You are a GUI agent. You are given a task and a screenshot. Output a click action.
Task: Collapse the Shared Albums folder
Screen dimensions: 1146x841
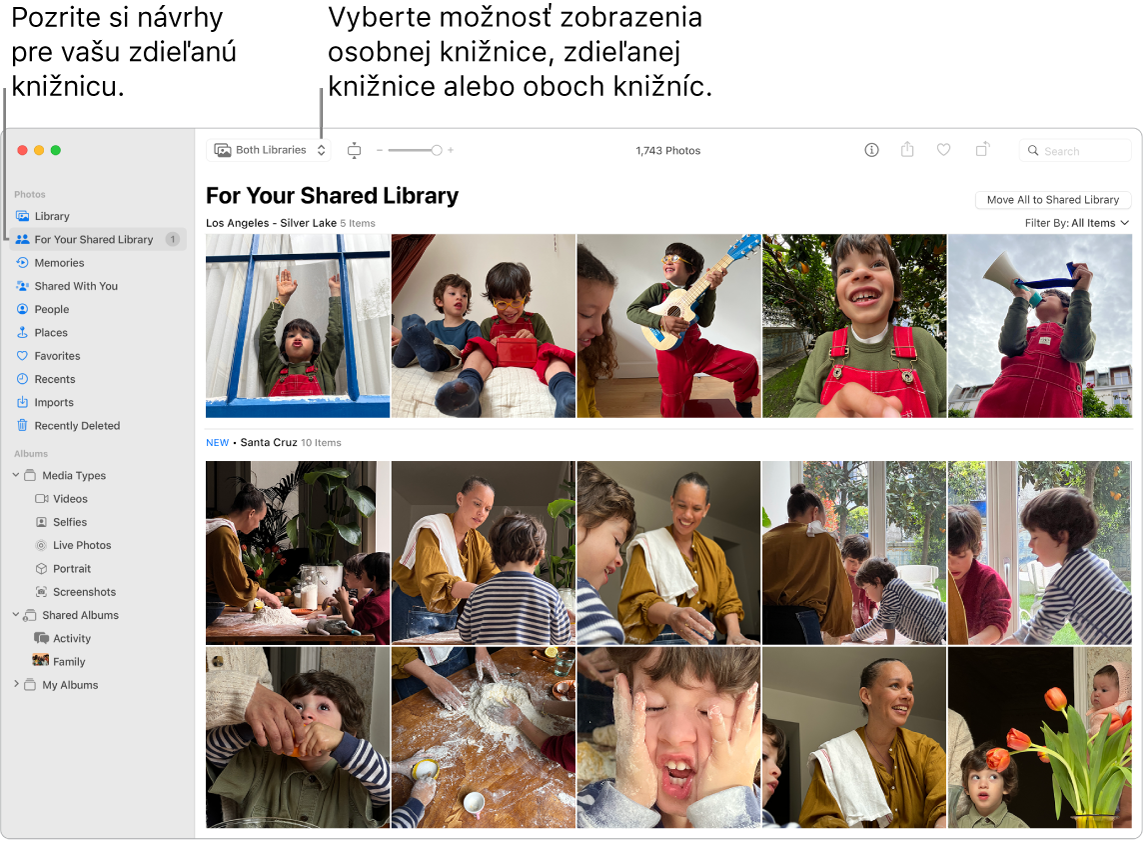16,614
